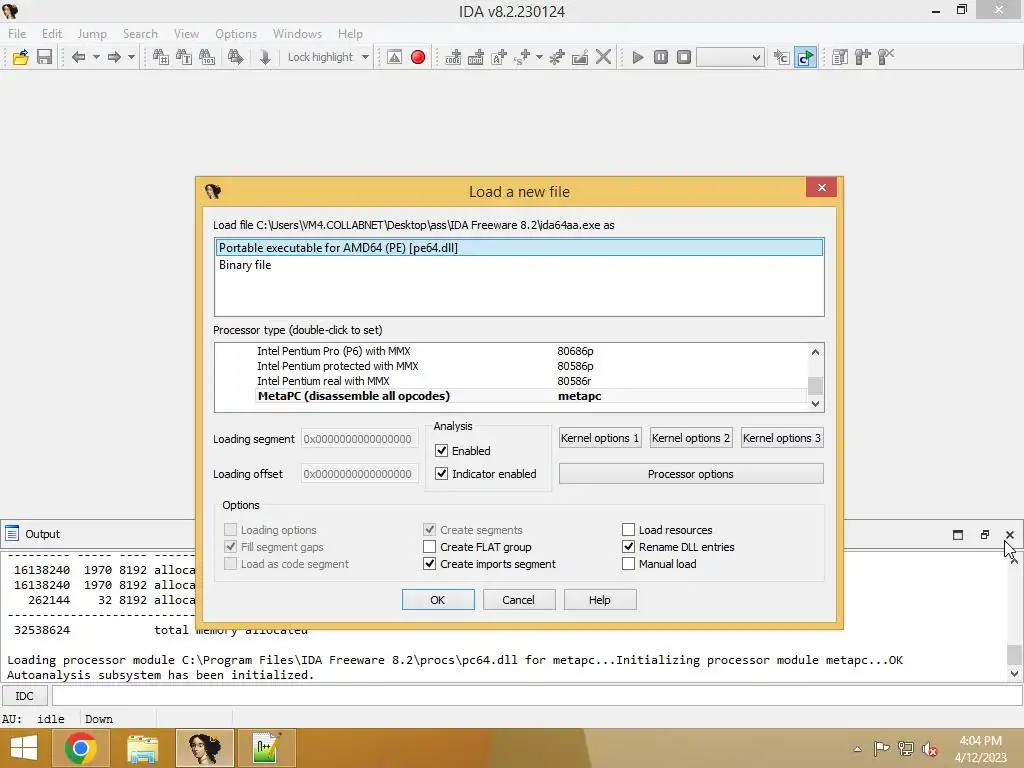Open the debugger selection combo box
This screenshot has height=768, width=1024.
point(730,57)
